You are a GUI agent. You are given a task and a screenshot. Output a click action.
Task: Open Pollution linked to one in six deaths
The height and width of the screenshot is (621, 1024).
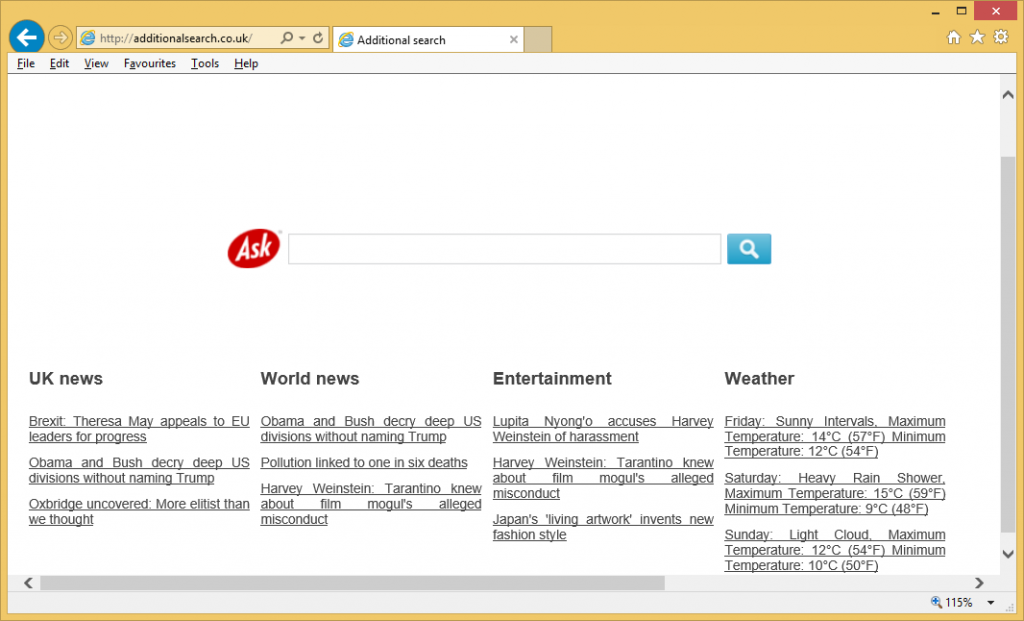364,463
